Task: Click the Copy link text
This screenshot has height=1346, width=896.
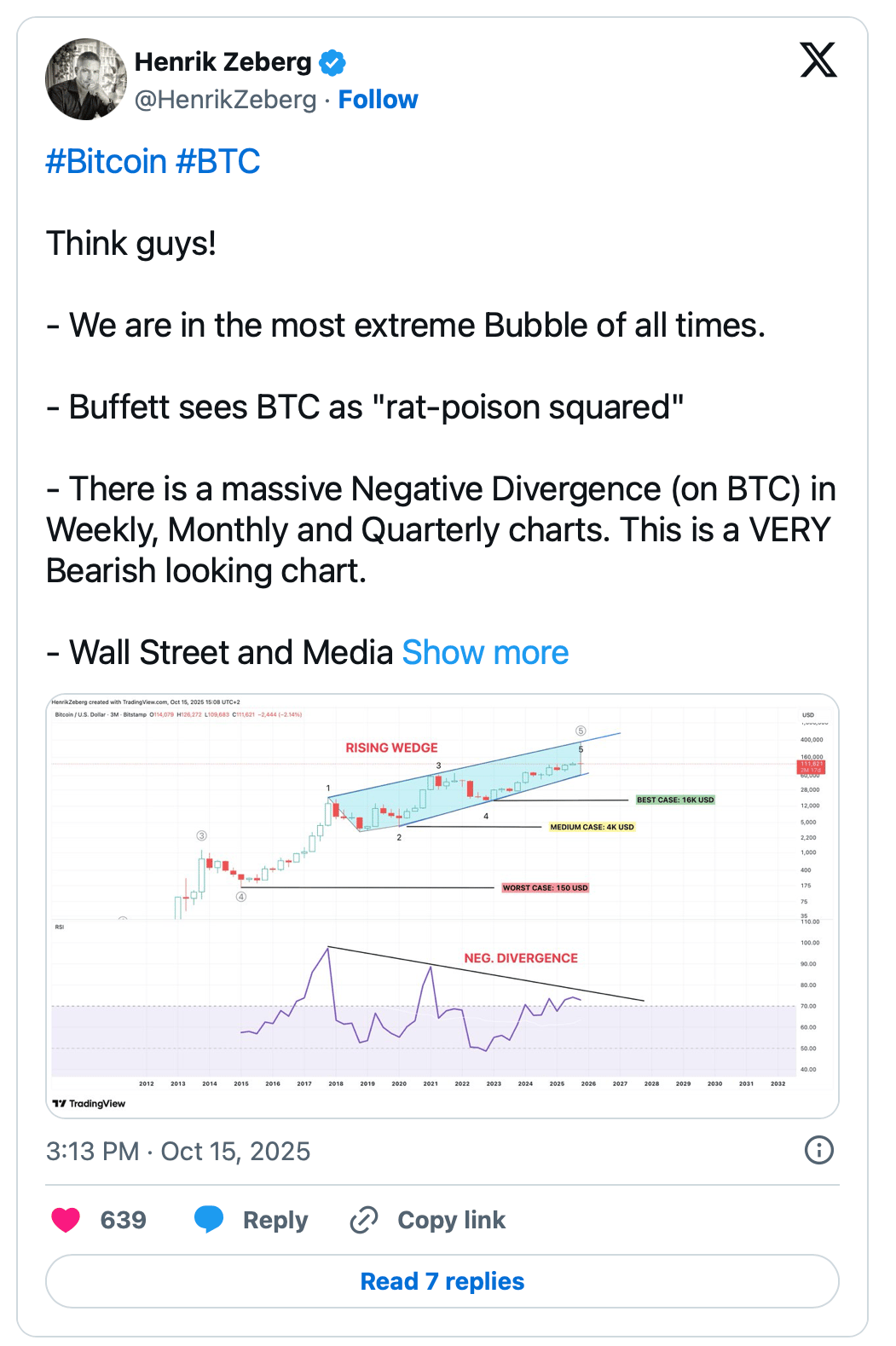Action: pyautogui.click(x=451, y=1220)
